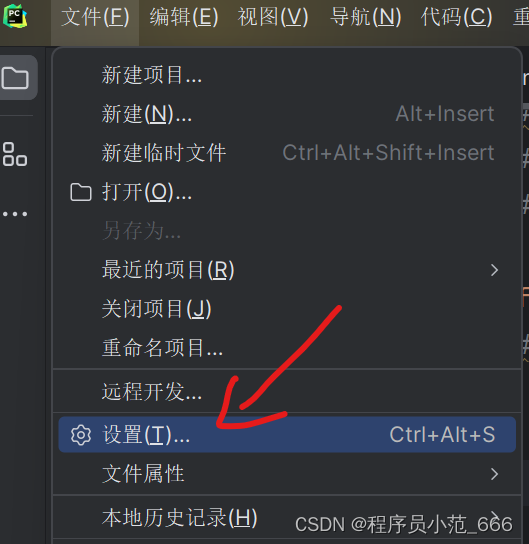This screenshot has height=544, width=529.
Task: Click the gear icon beside 设置(T)
Action: [x=81, y=435]
